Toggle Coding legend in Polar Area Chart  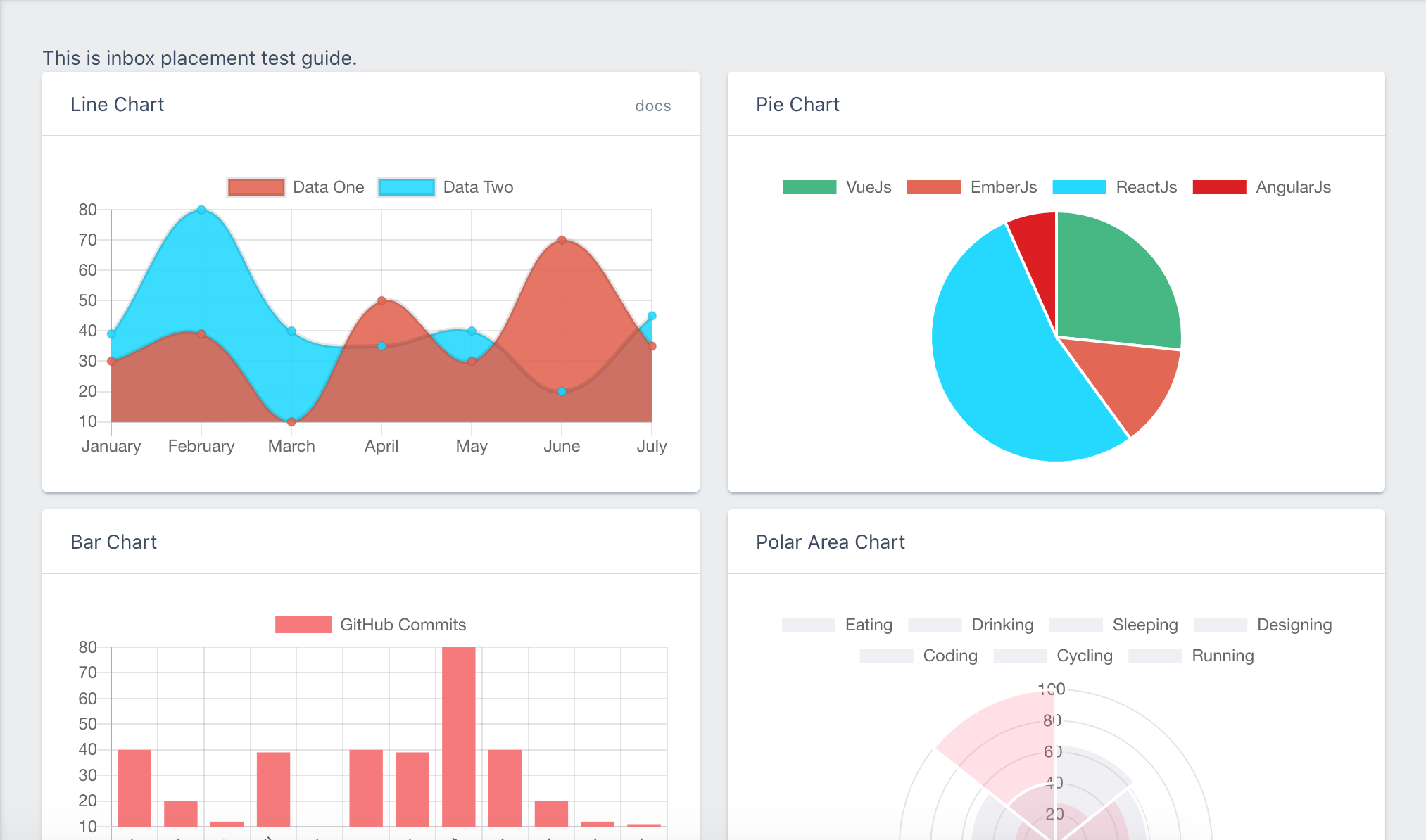coord(919,656)
